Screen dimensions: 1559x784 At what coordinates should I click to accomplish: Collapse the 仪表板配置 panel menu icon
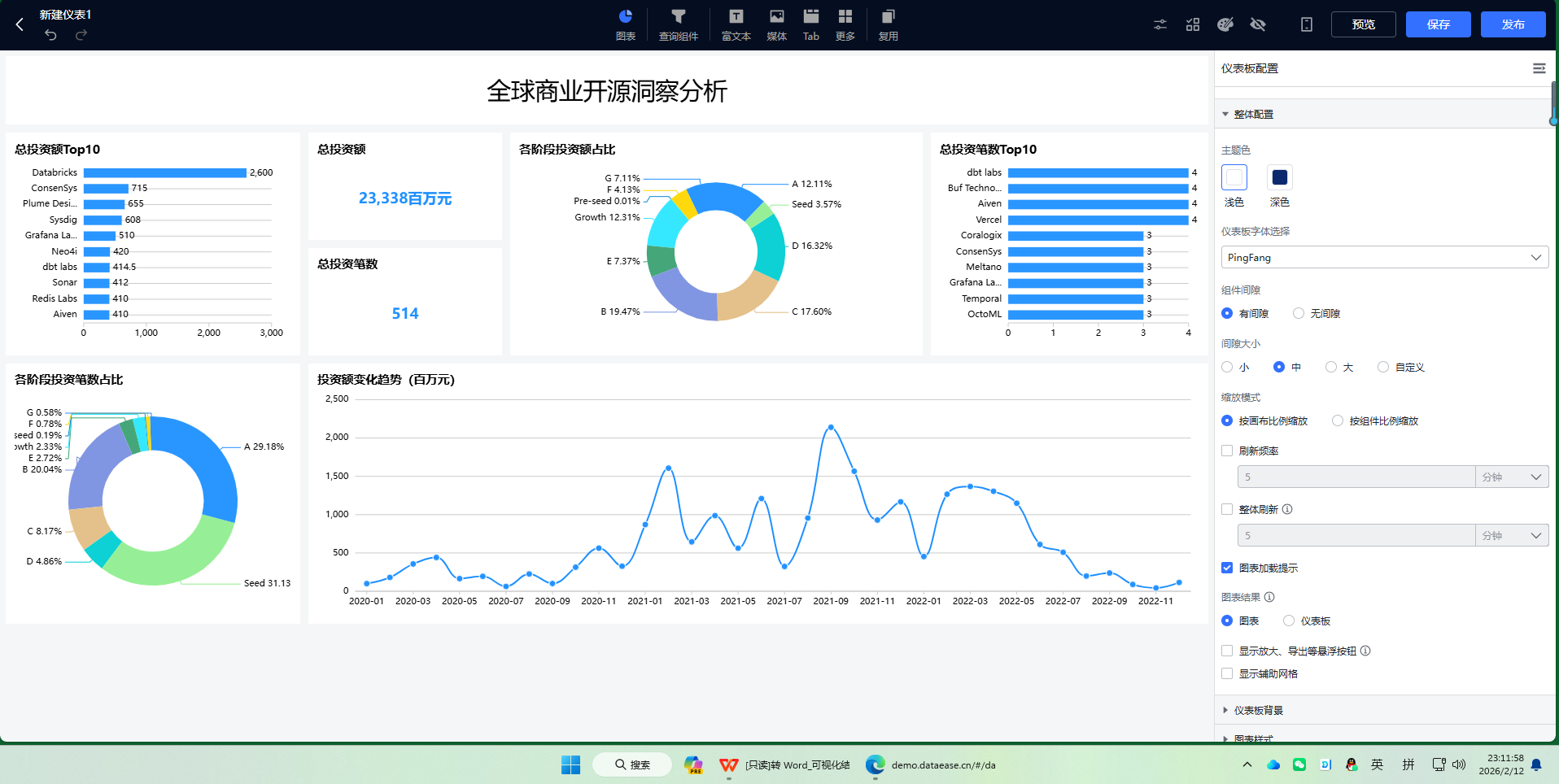pos(1539,68)
